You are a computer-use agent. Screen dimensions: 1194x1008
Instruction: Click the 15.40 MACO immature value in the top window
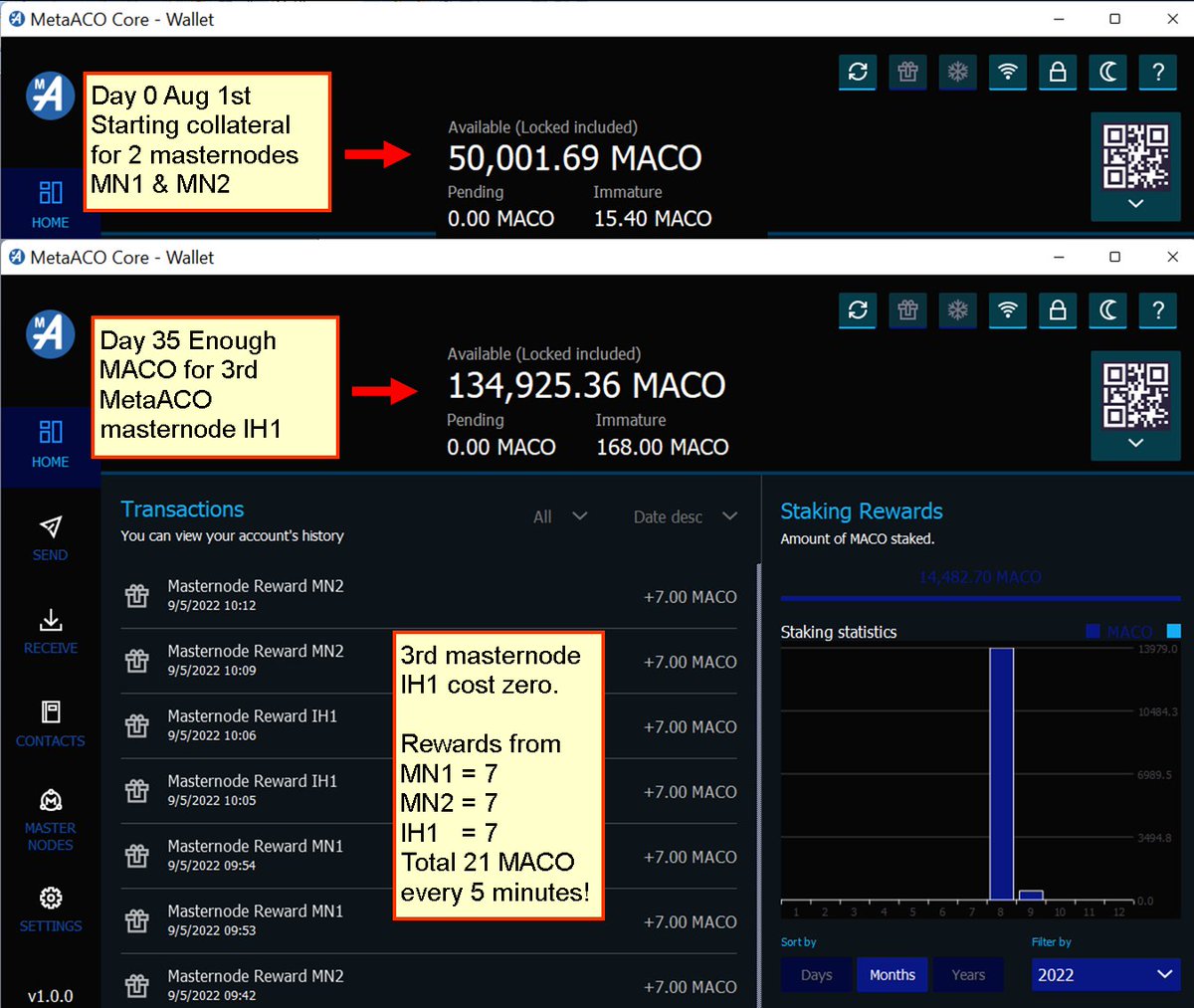point(653,219)
